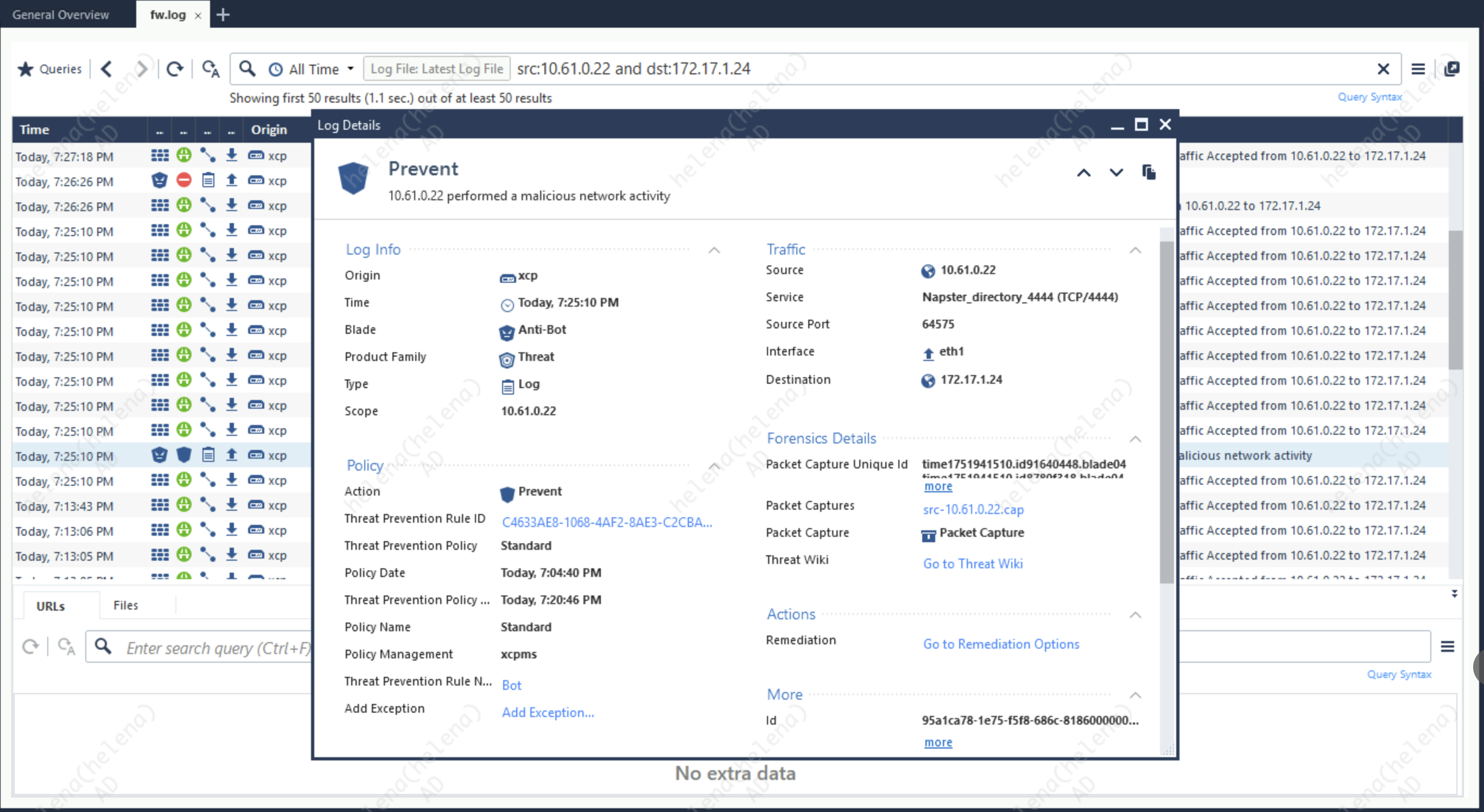Copy log details with the clipboard icon

click(x=1148, y=172)
